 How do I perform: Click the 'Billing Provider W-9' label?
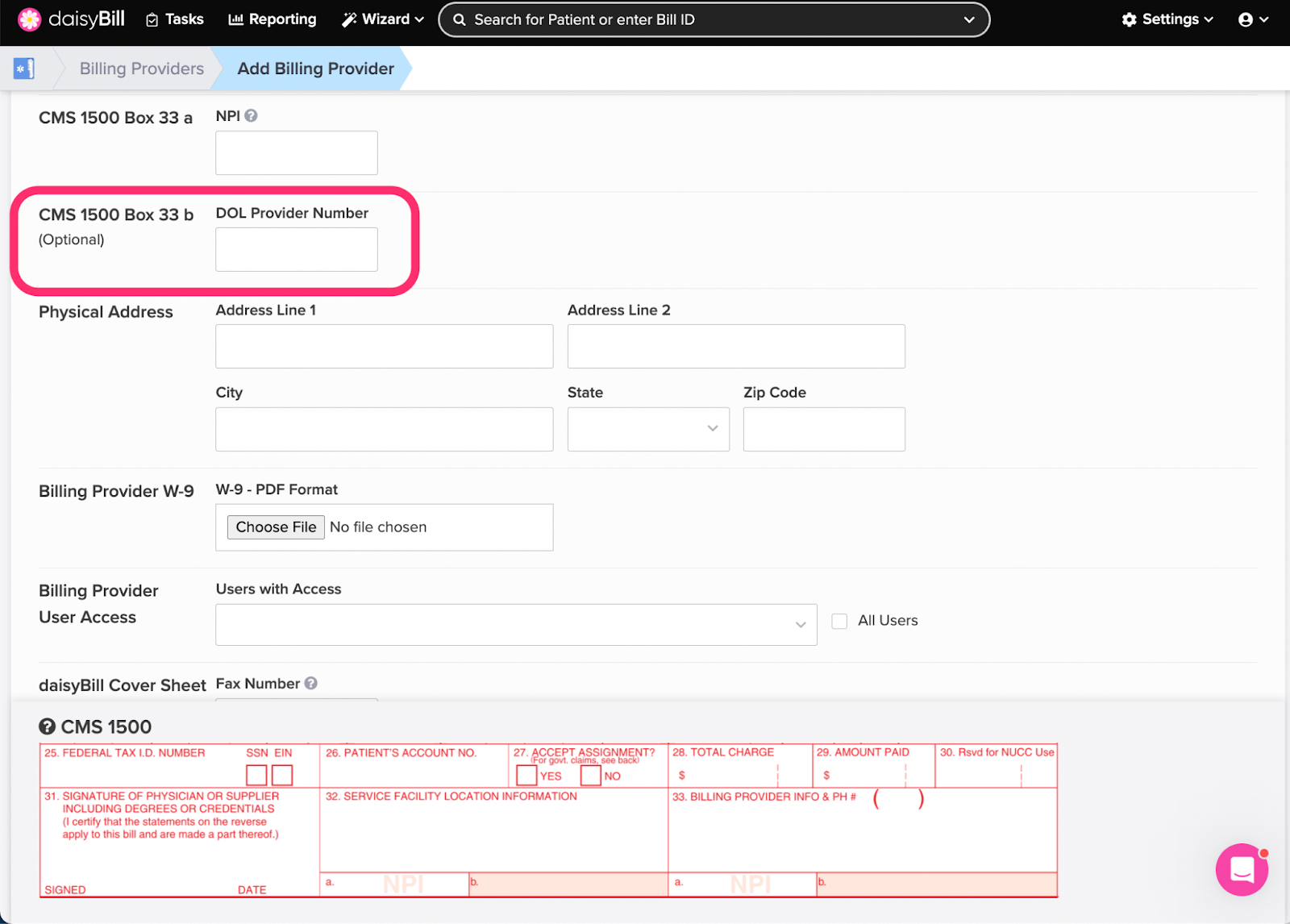[116, 491]
